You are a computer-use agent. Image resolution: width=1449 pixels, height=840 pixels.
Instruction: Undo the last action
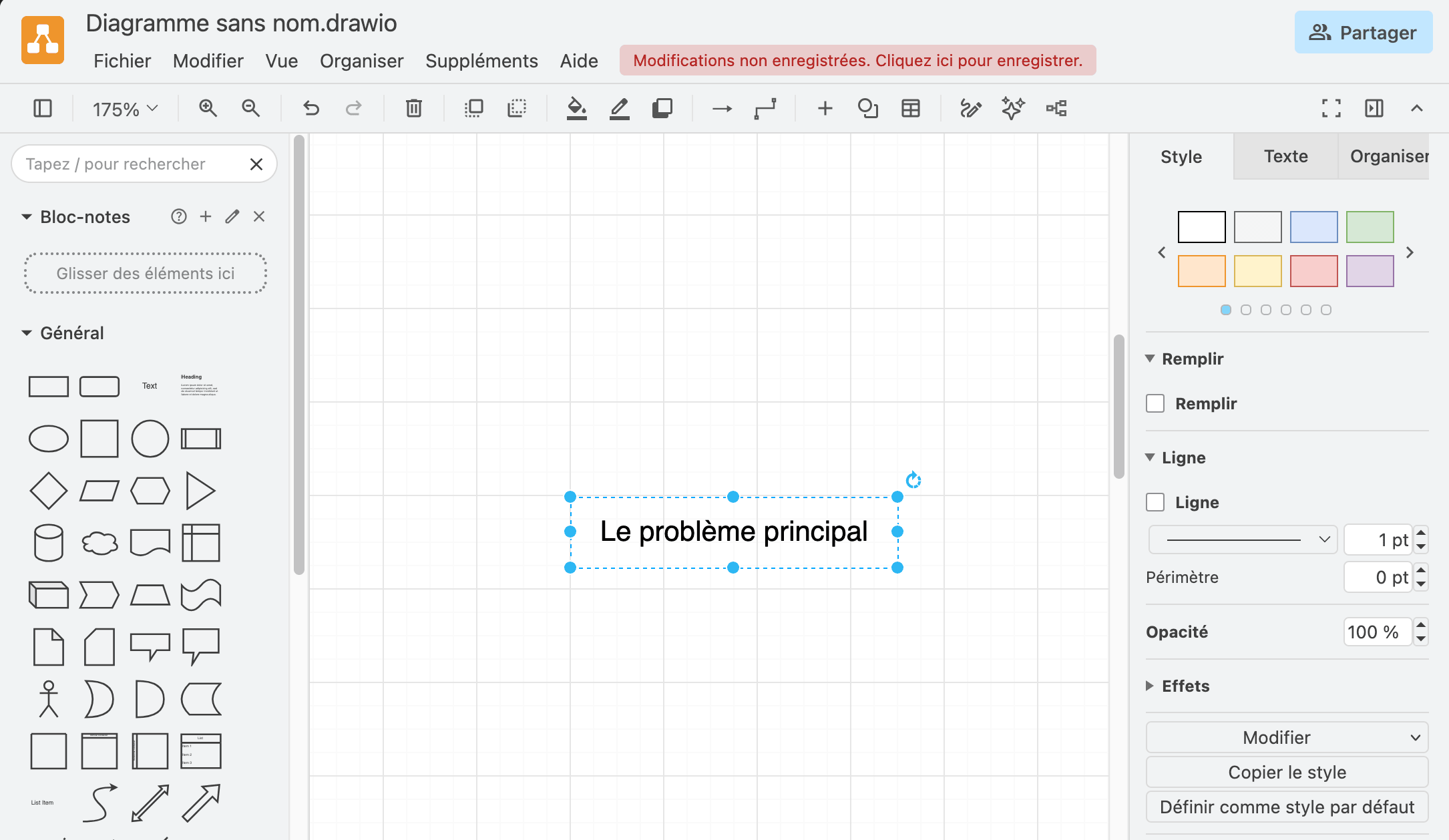click(x=311, y=108)
